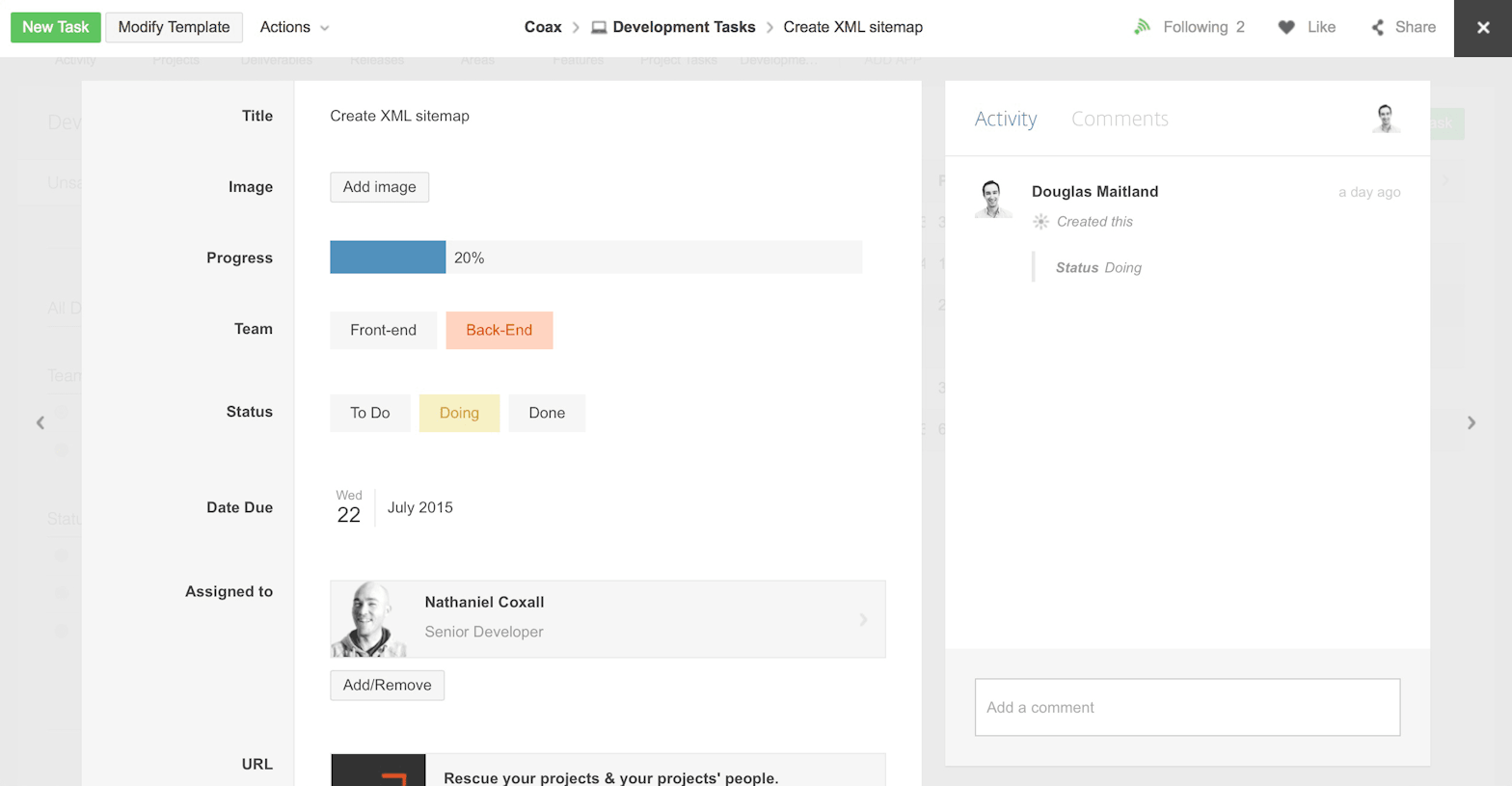
Task: Switch to the Comments tab
Action: [1120, 119]
